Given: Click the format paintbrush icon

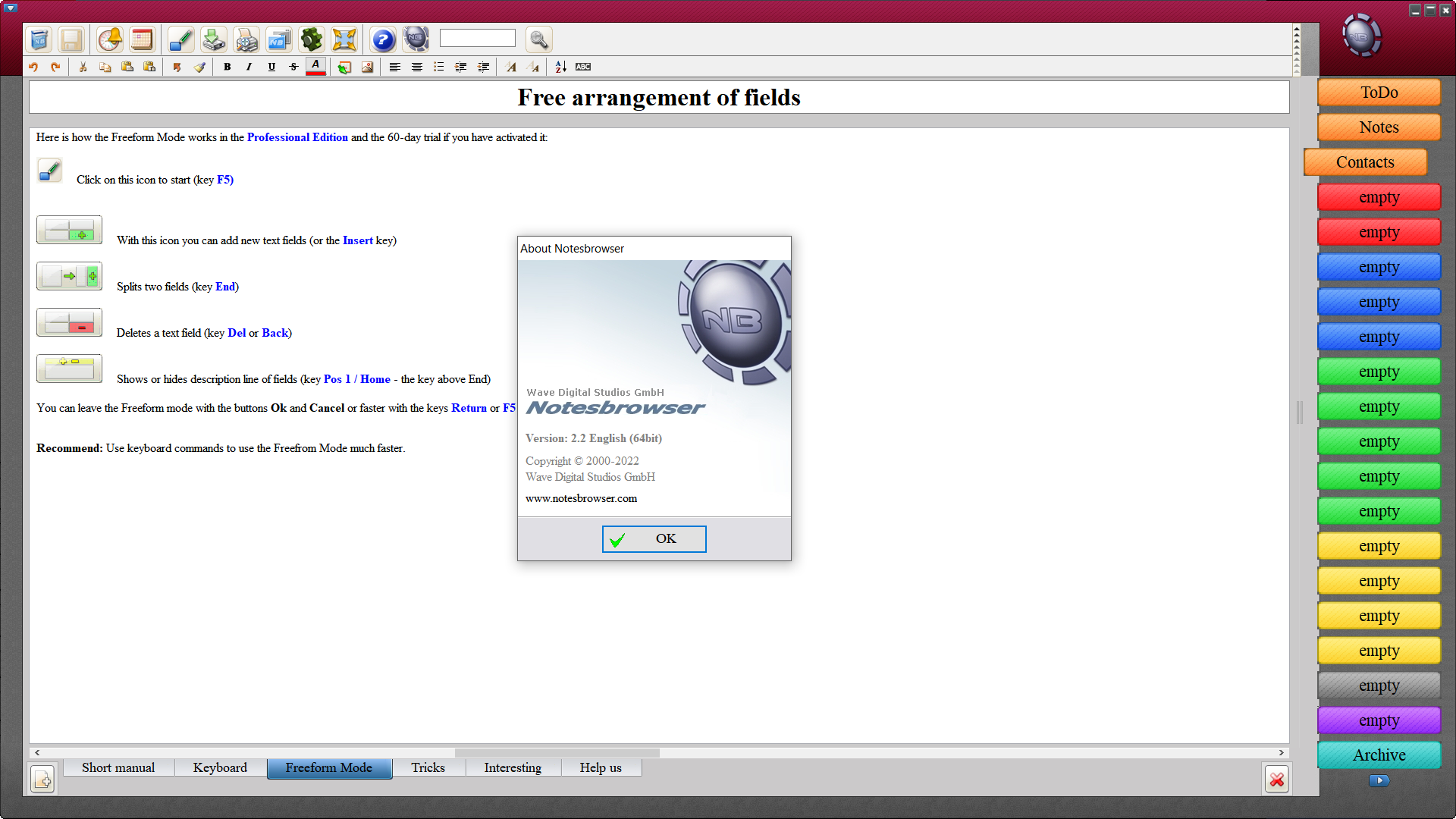Looking at the screenshot, I should point(199,67).
